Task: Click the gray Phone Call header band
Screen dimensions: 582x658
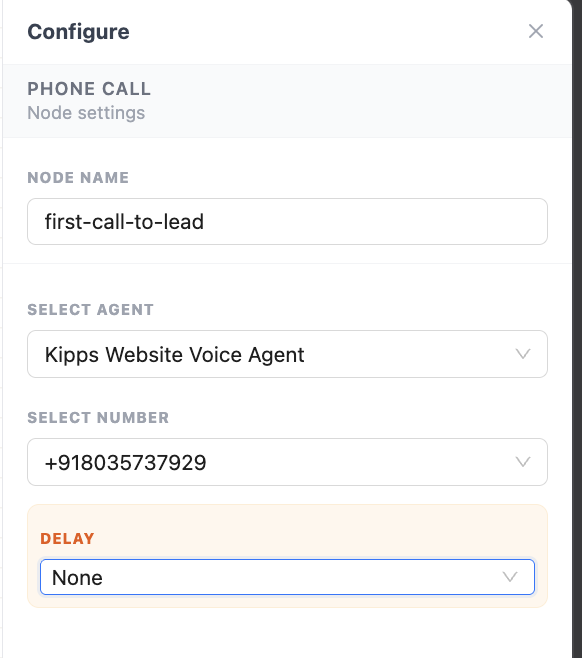Action: coord(287,101)
